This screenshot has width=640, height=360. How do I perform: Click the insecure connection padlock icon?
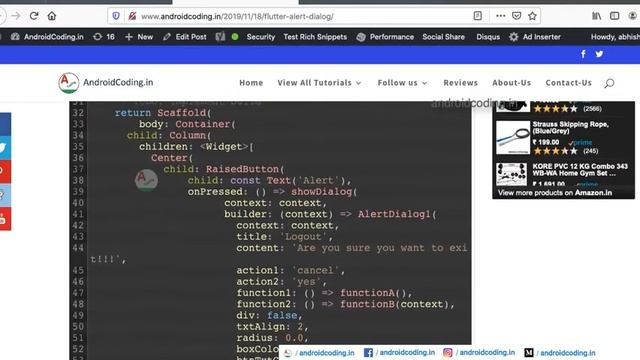[132, 16]
